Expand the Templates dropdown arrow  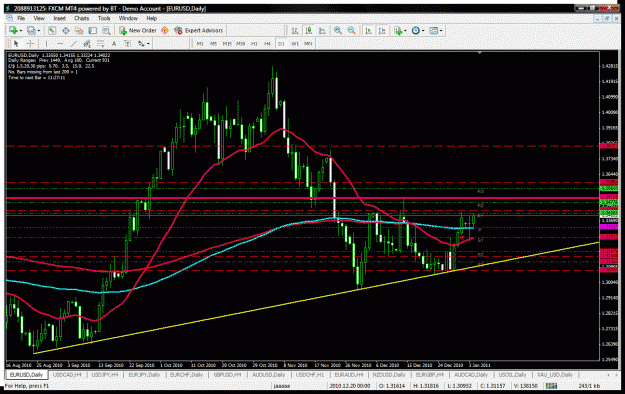(x=441, y=31)
